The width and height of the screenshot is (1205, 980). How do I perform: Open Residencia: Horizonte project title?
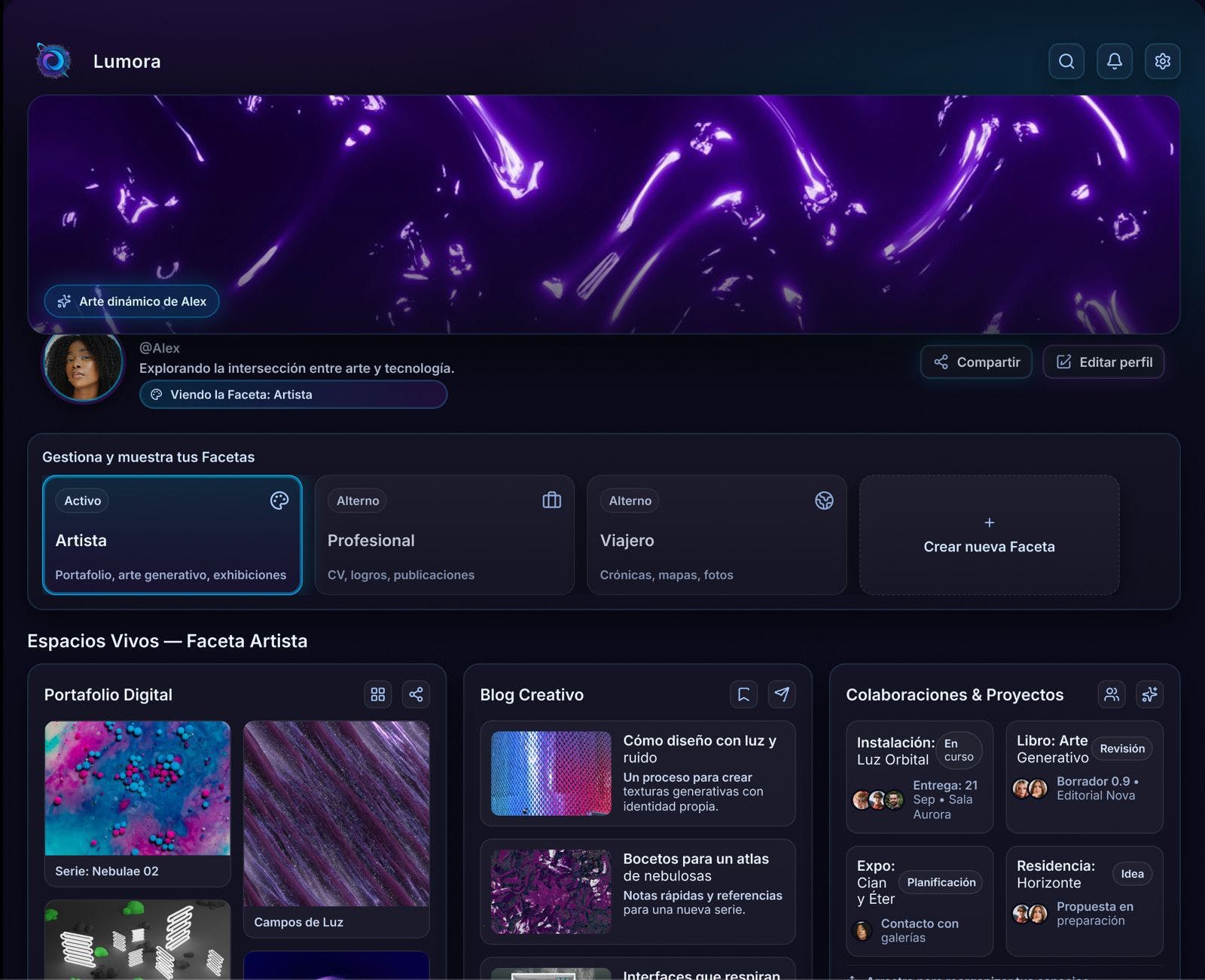(1056, 874)
